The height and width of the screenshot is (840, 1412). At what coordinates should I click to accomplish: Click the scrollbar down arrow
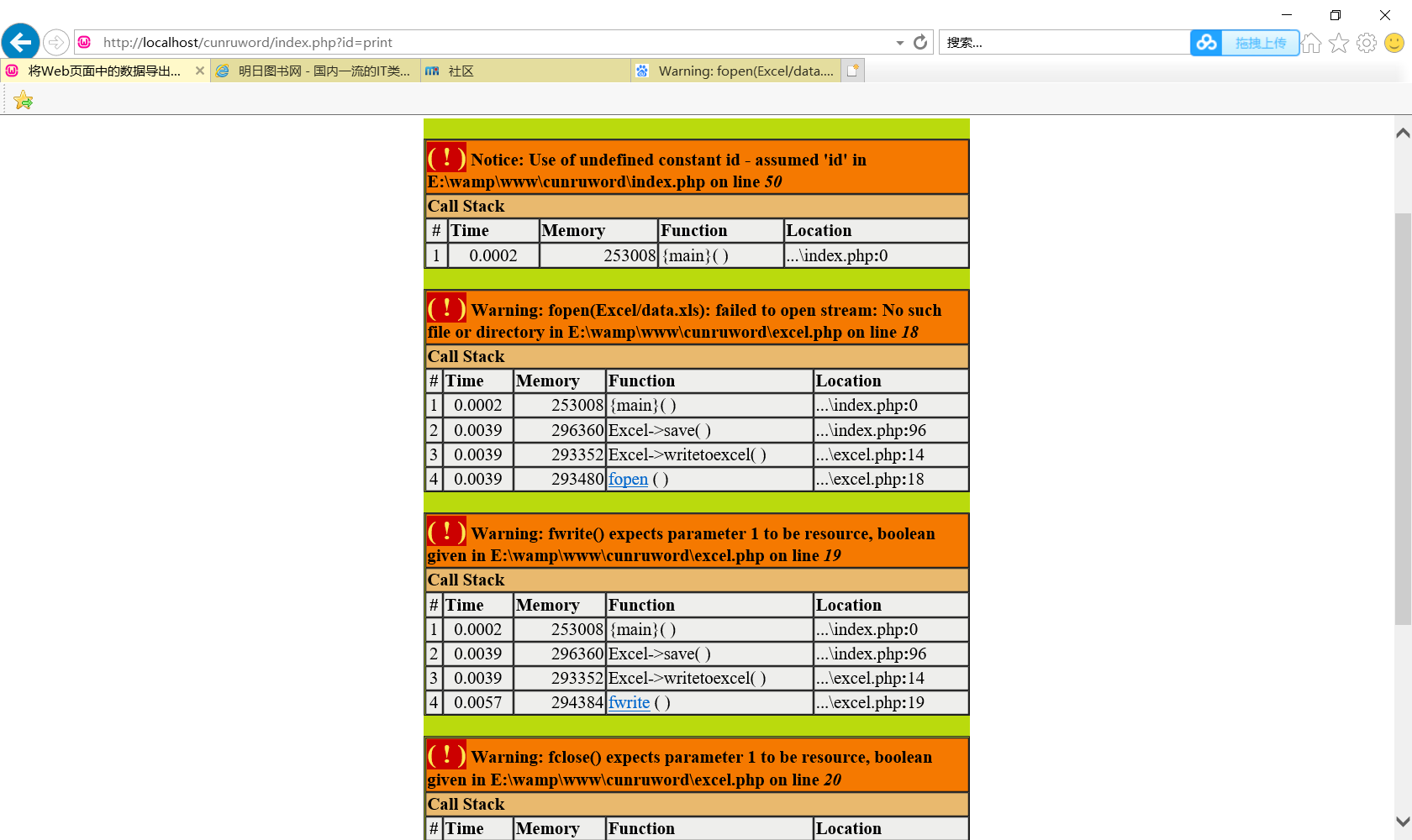coord(1403,822)
